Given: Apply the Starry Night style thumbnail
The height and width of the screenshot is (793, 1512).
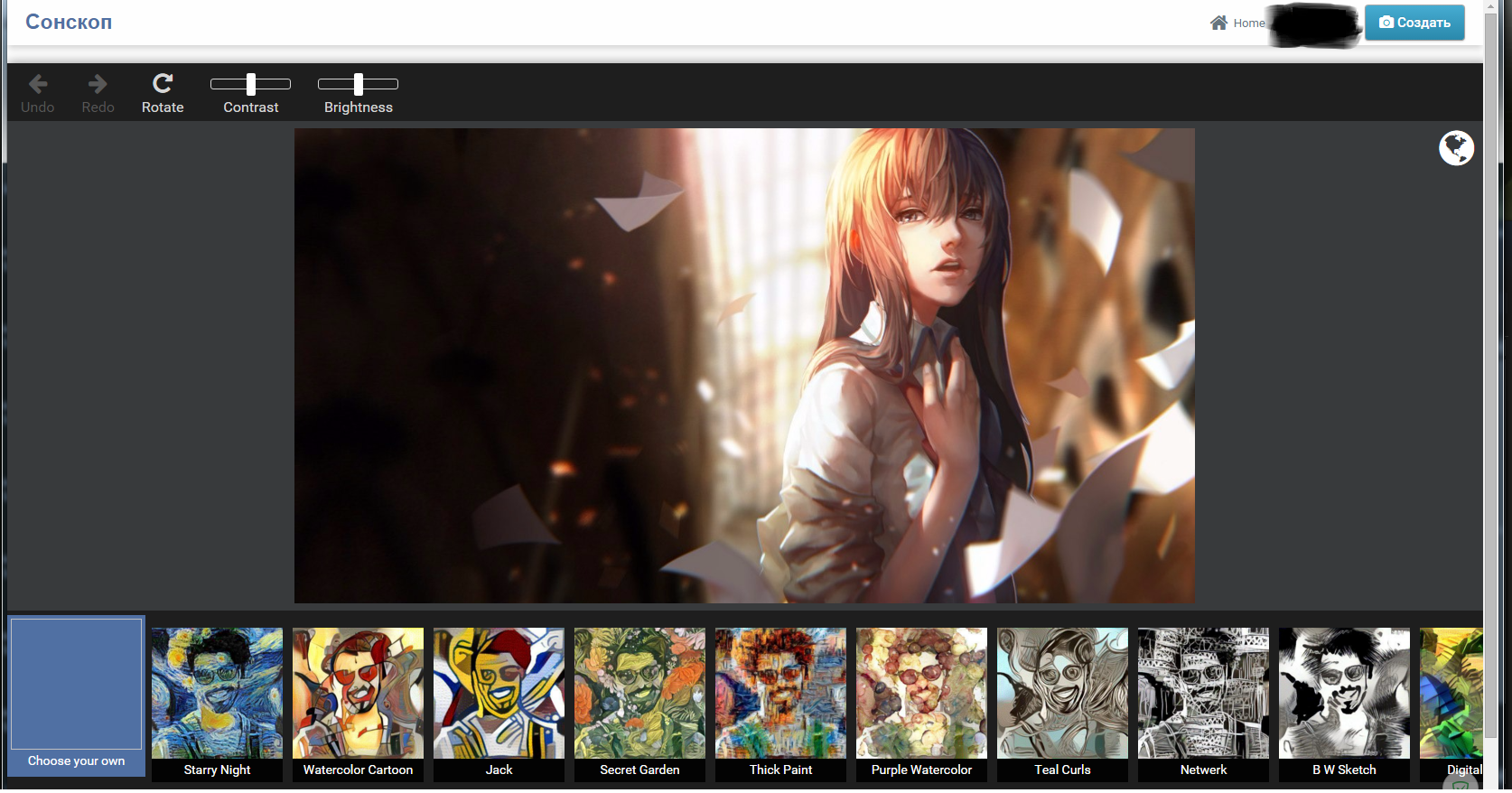Looking at the screenshot, I should 217,694.
